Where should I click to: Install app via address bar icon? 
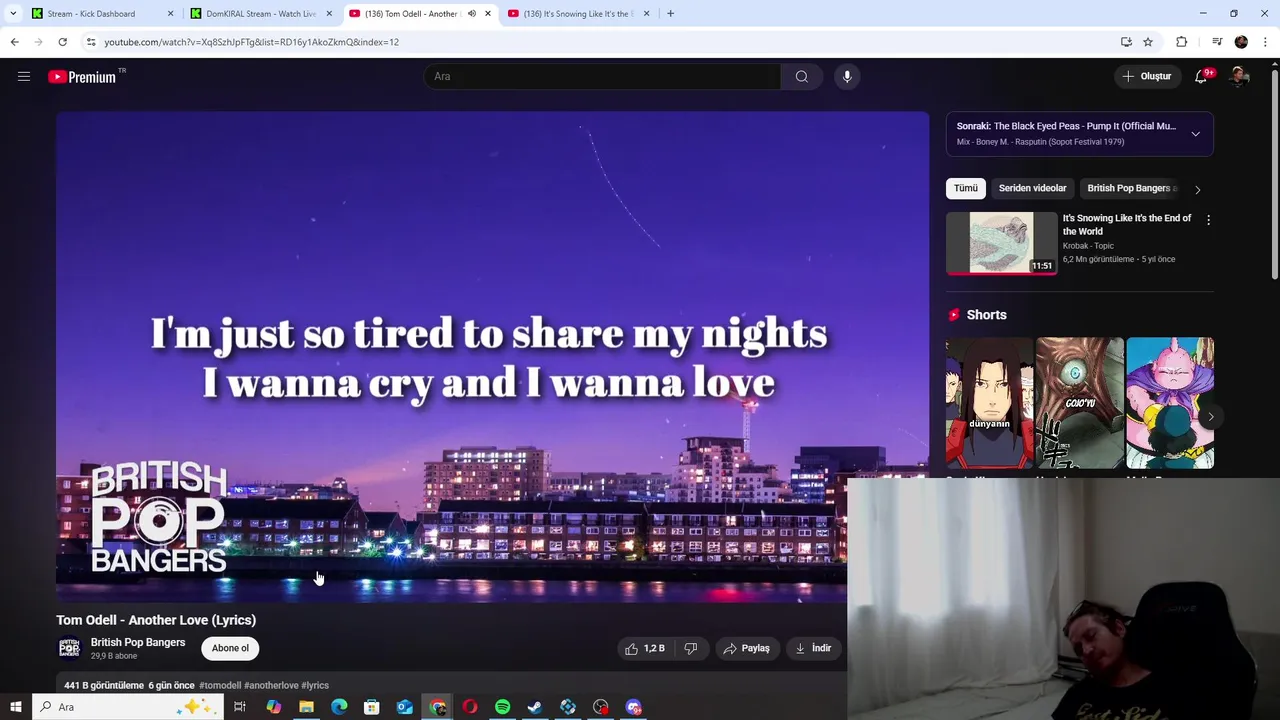(x=1126, y=42)
